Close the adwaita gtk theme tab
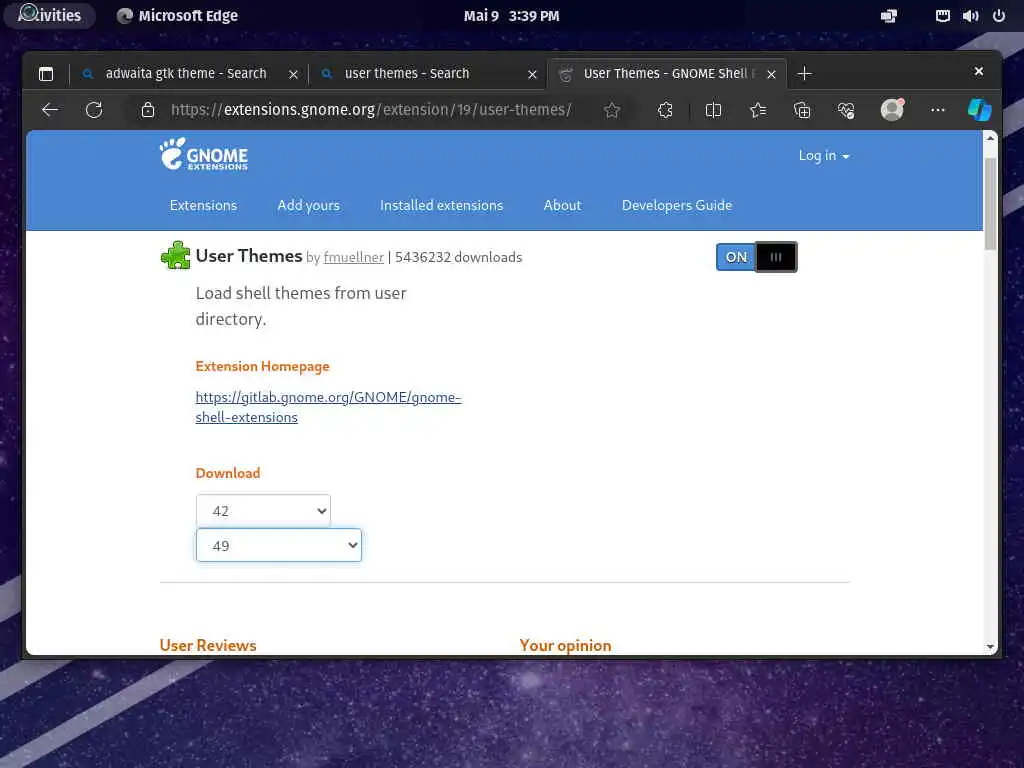The image size is (1024, 768). (x=293, y=74)
